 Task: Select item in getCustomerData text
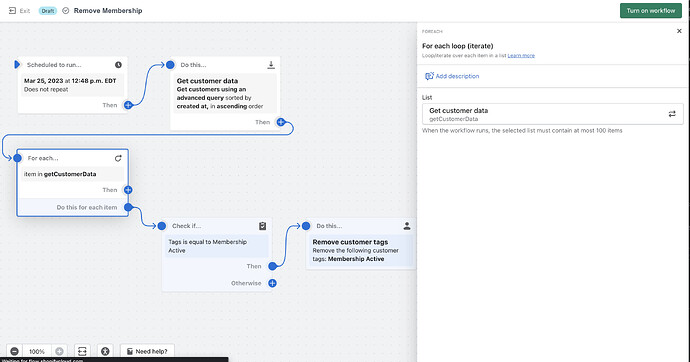60,174
